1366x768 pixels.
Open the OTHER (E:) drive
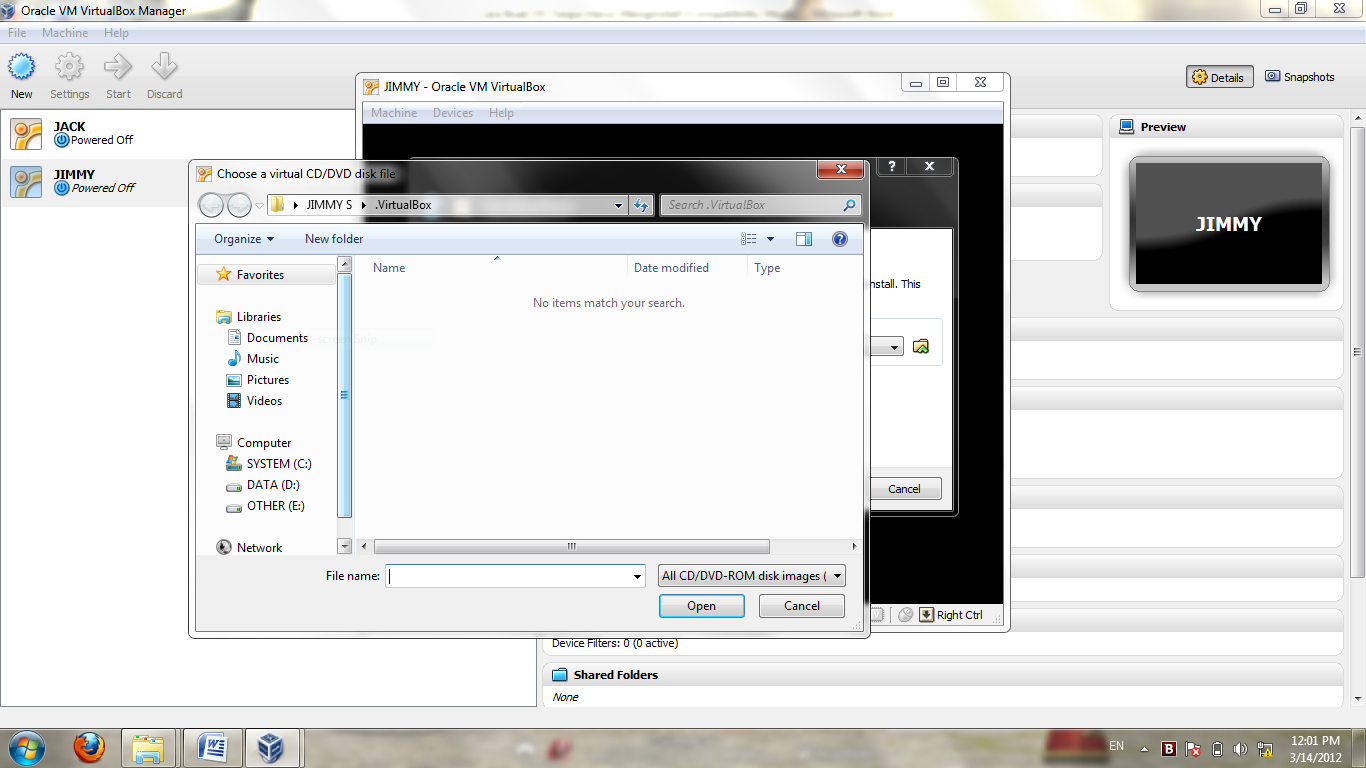pyautogui.click(x=275, y=506)
